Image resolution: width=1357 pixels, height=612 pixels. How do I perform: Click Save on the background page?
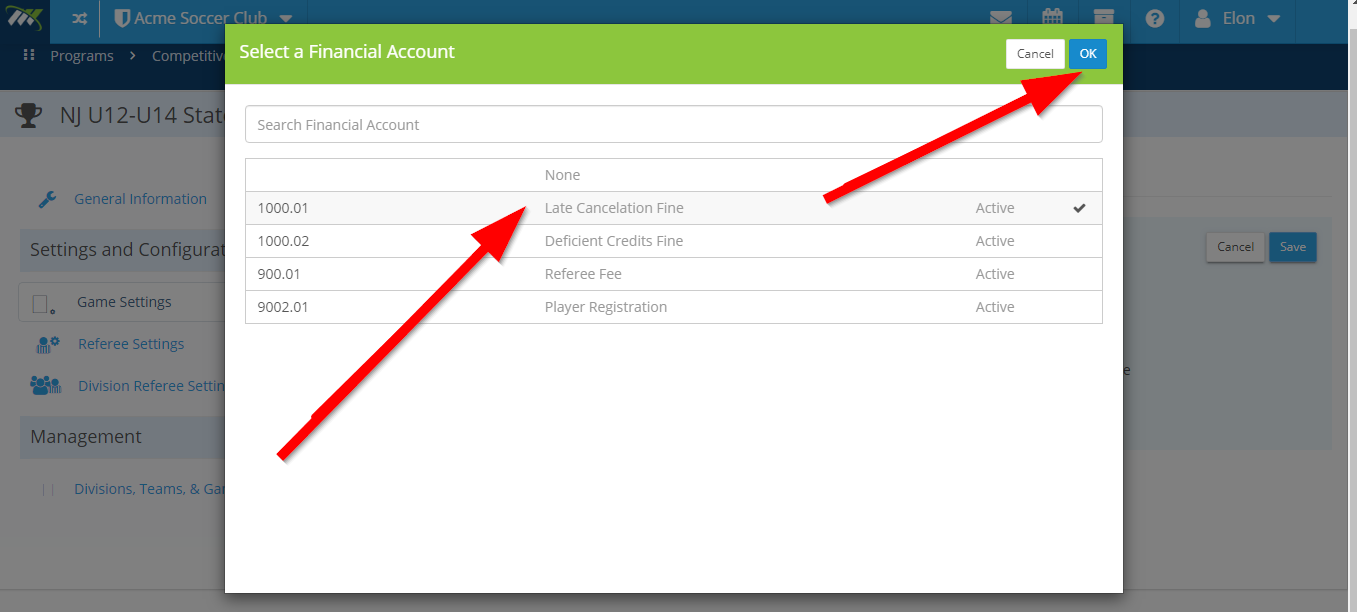[1293, 247]
